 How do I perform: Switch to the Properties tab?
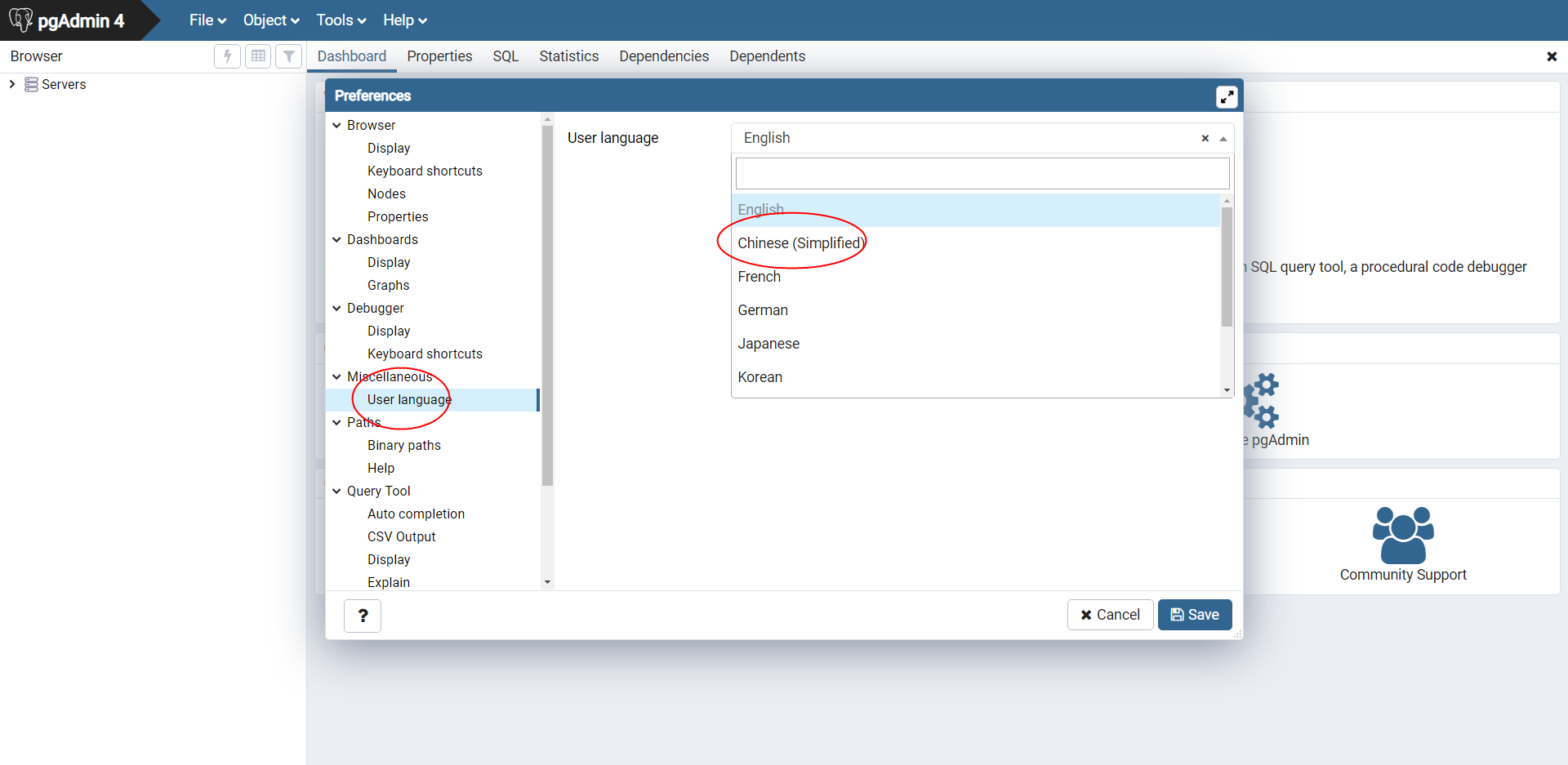pos(439,56)
